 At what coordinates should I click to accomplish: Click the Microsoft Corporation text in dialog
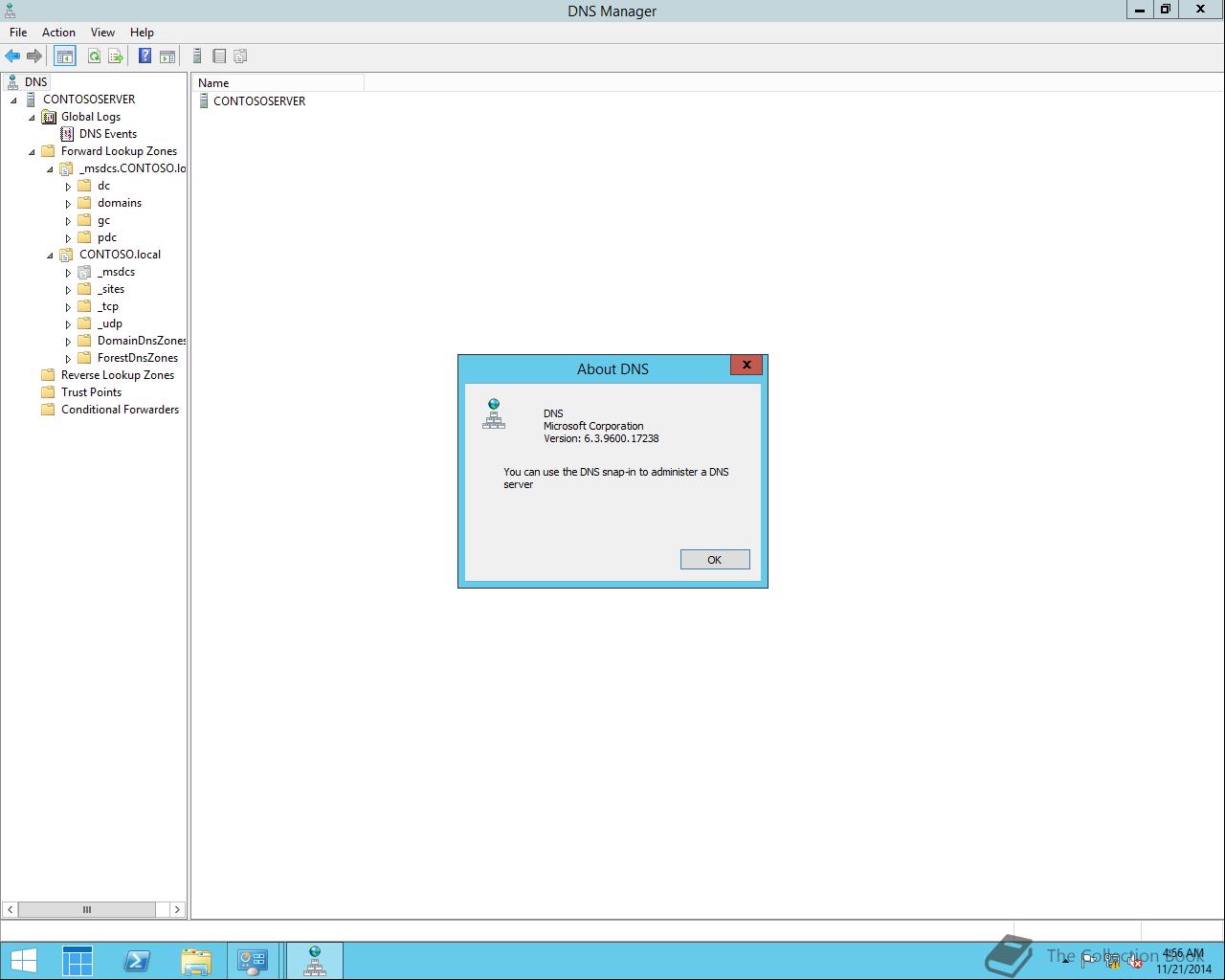(593, 426)
